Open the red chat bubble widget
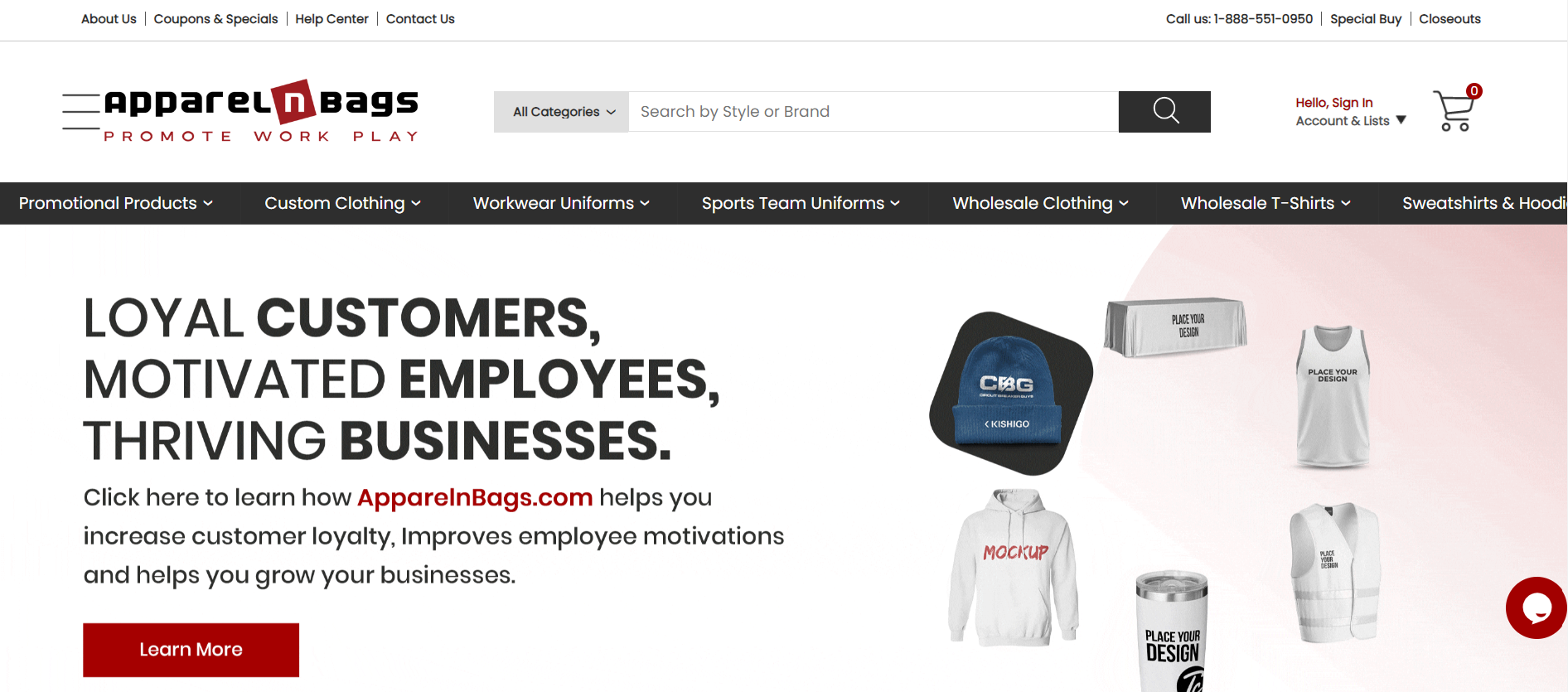 click(1537, 607)
